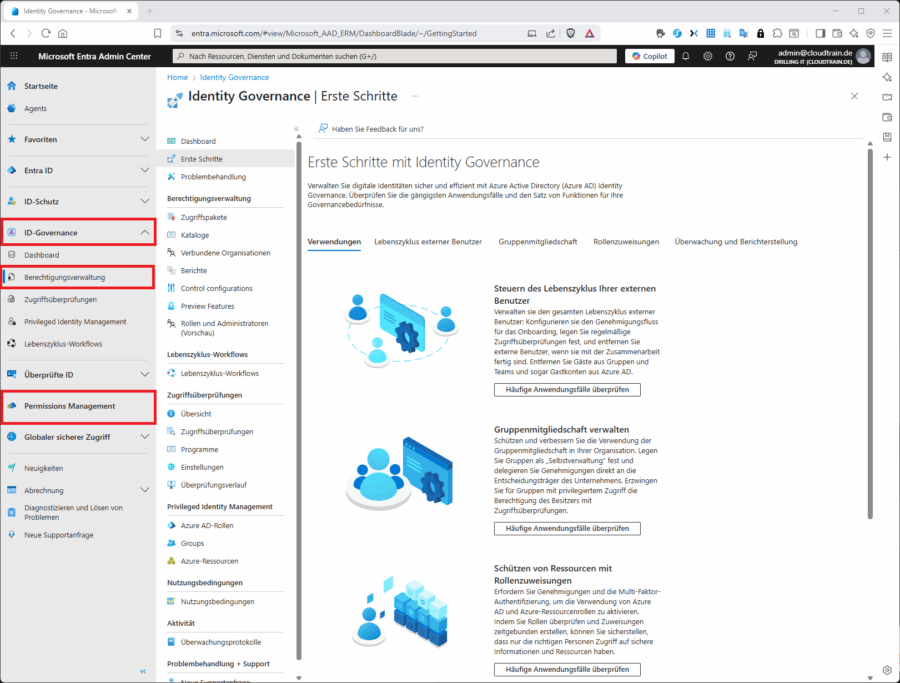Switch to Lebenszyklus externer Benutzer tab
The height and width of the screenshot is (683, 900).
pos(428,242)
